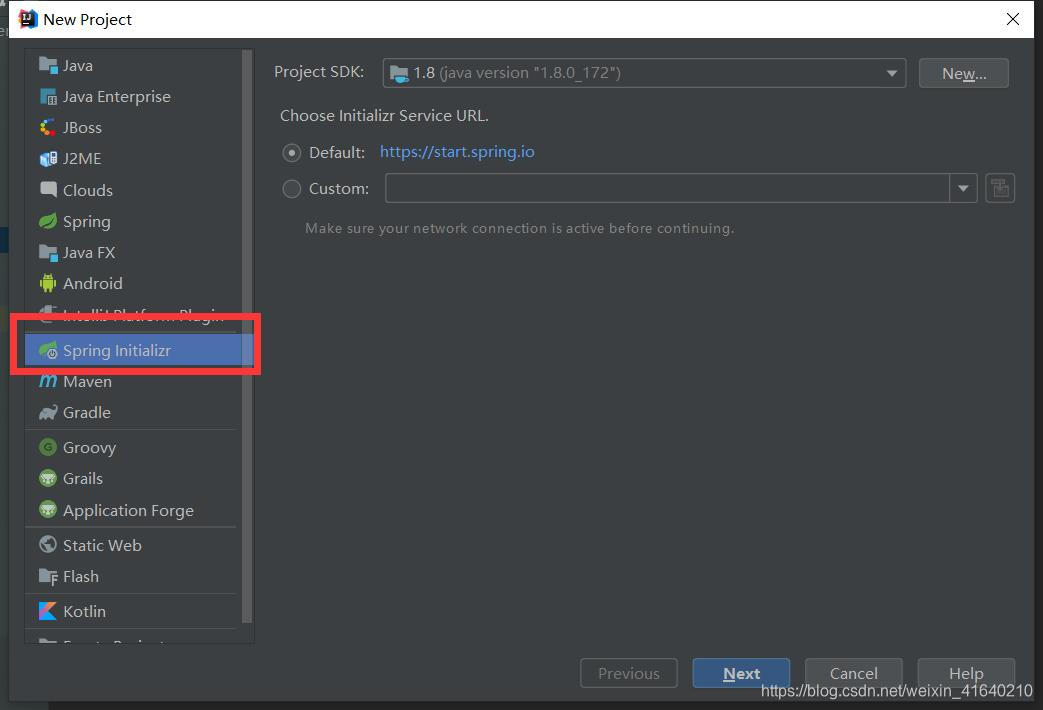Select the Custom service URL radio button
The height and width of the screenshot is (710, 1043).
291,189
